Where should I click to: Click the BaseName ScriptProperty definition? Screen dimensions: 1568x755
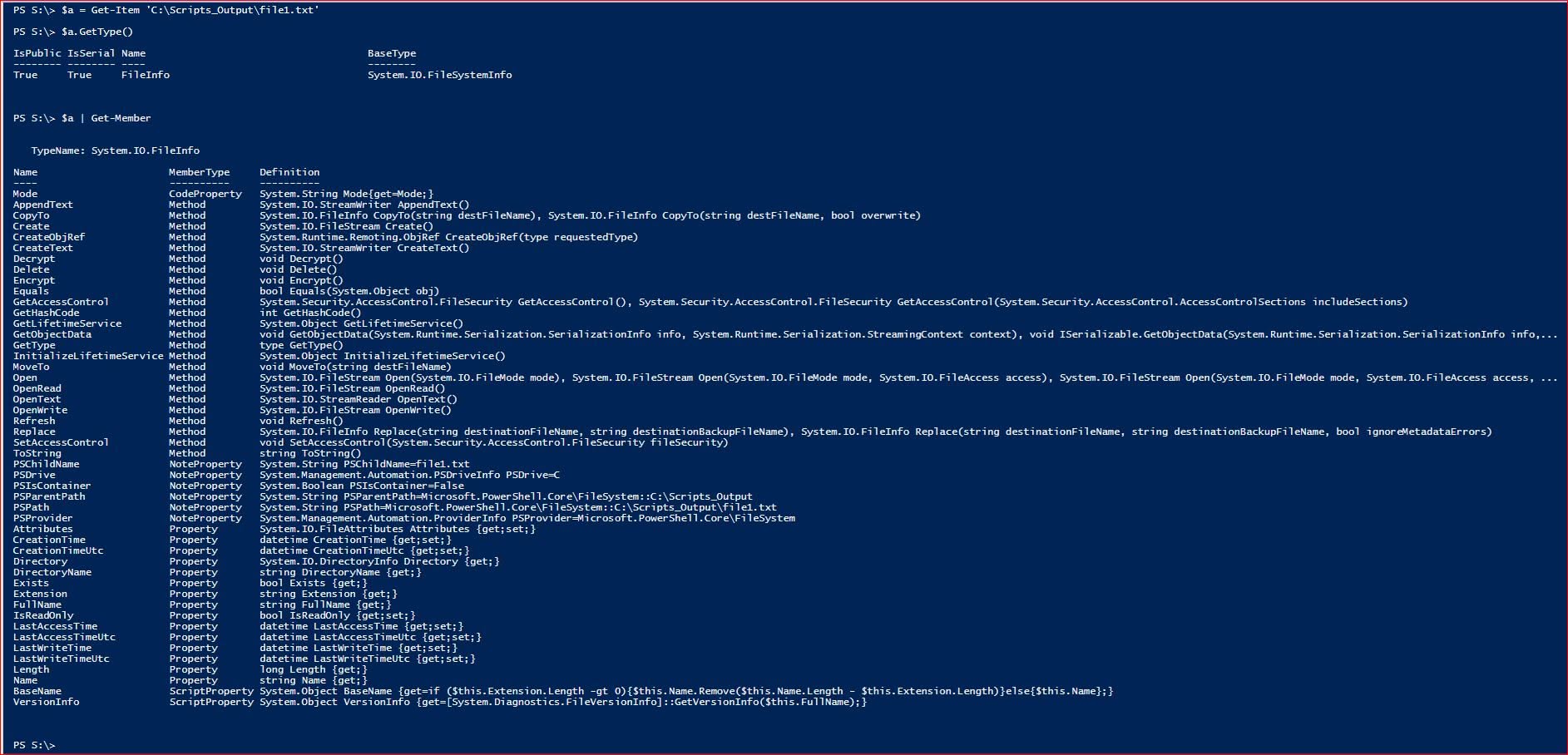click(686, 691)
